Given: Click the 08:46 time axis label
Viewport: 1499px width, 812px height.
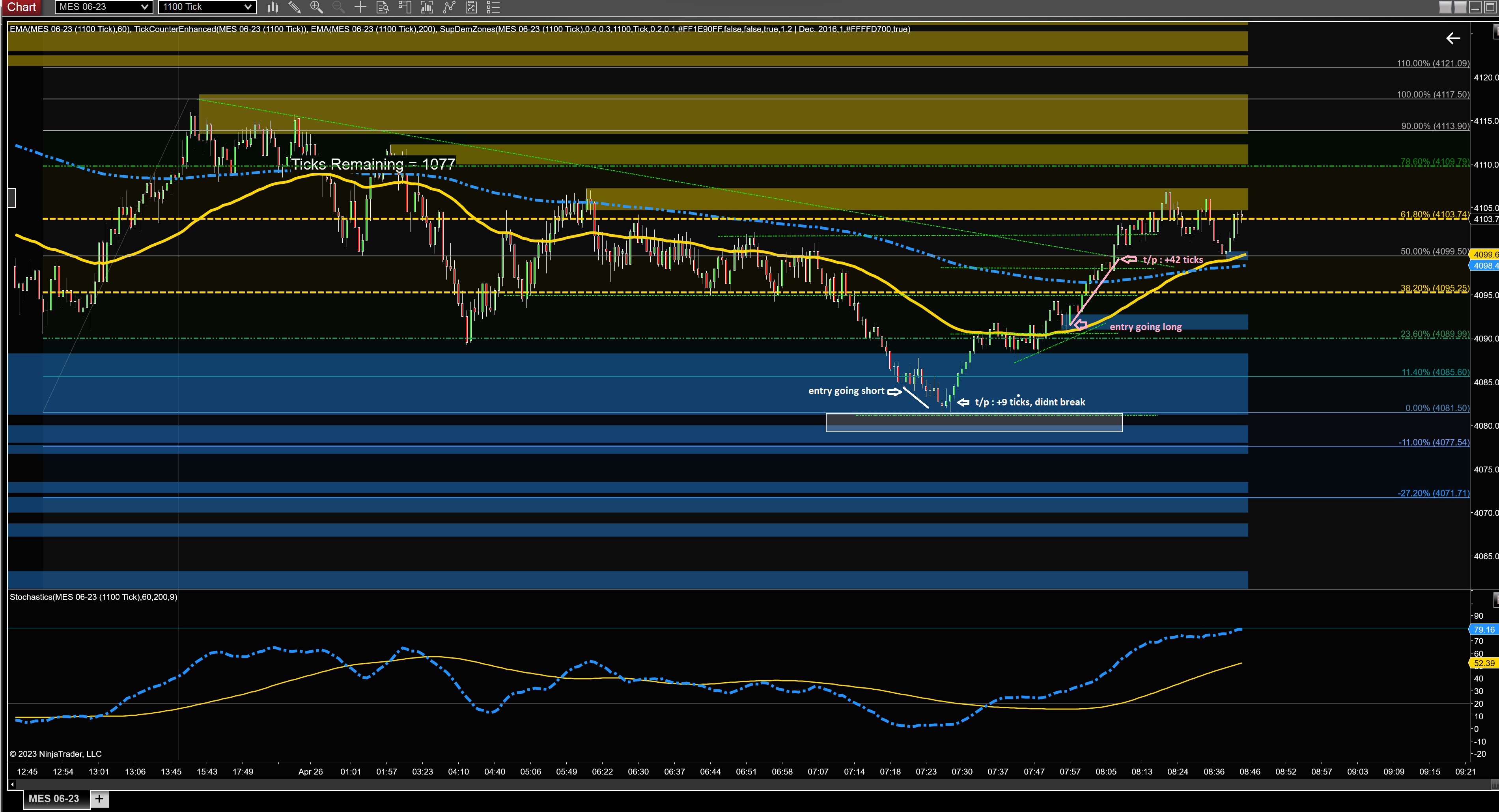Looking at the screenshot, I should [x=1250, y=772].
